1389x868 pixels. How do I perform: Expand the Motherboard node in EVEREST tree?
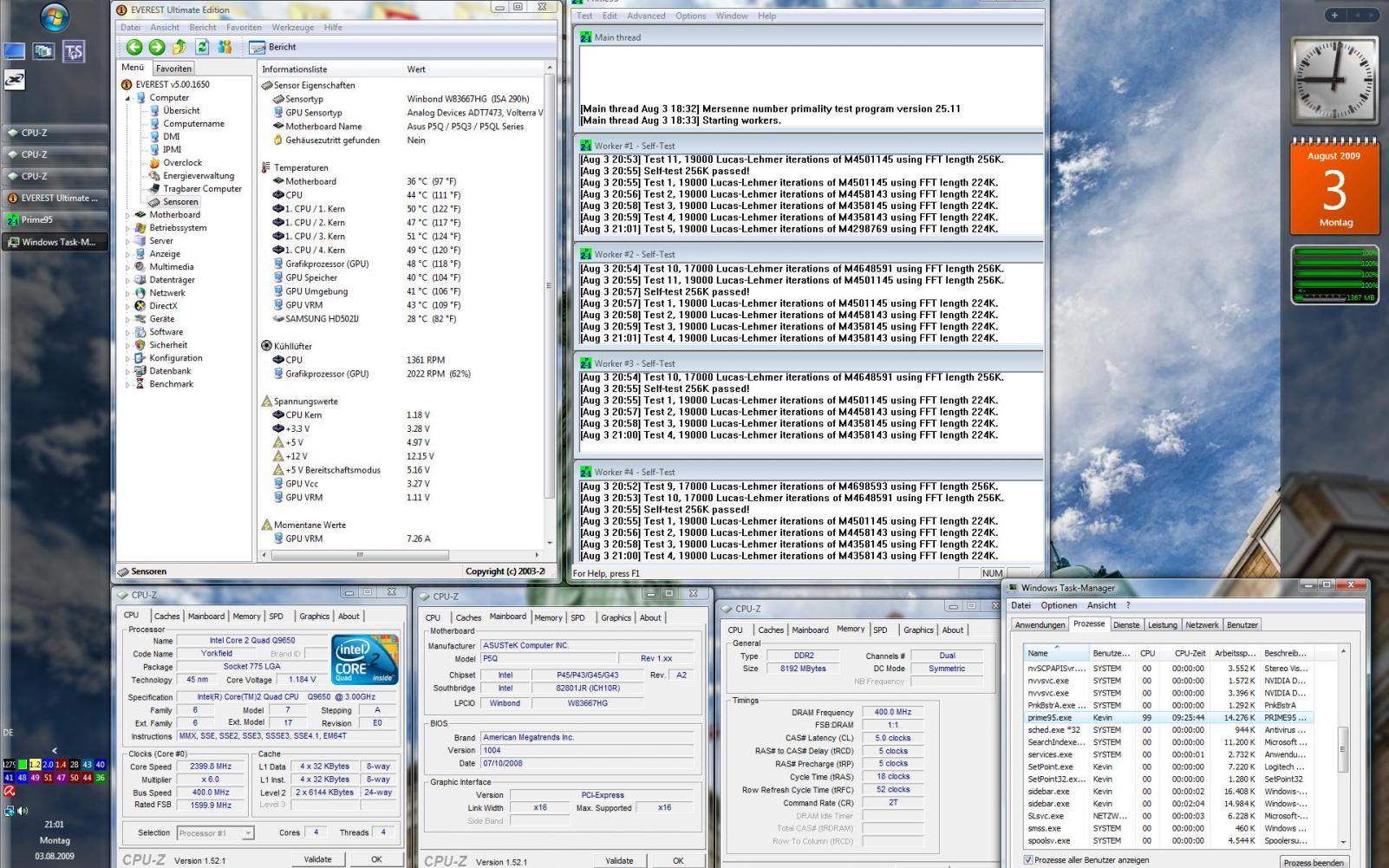[128, 215]
